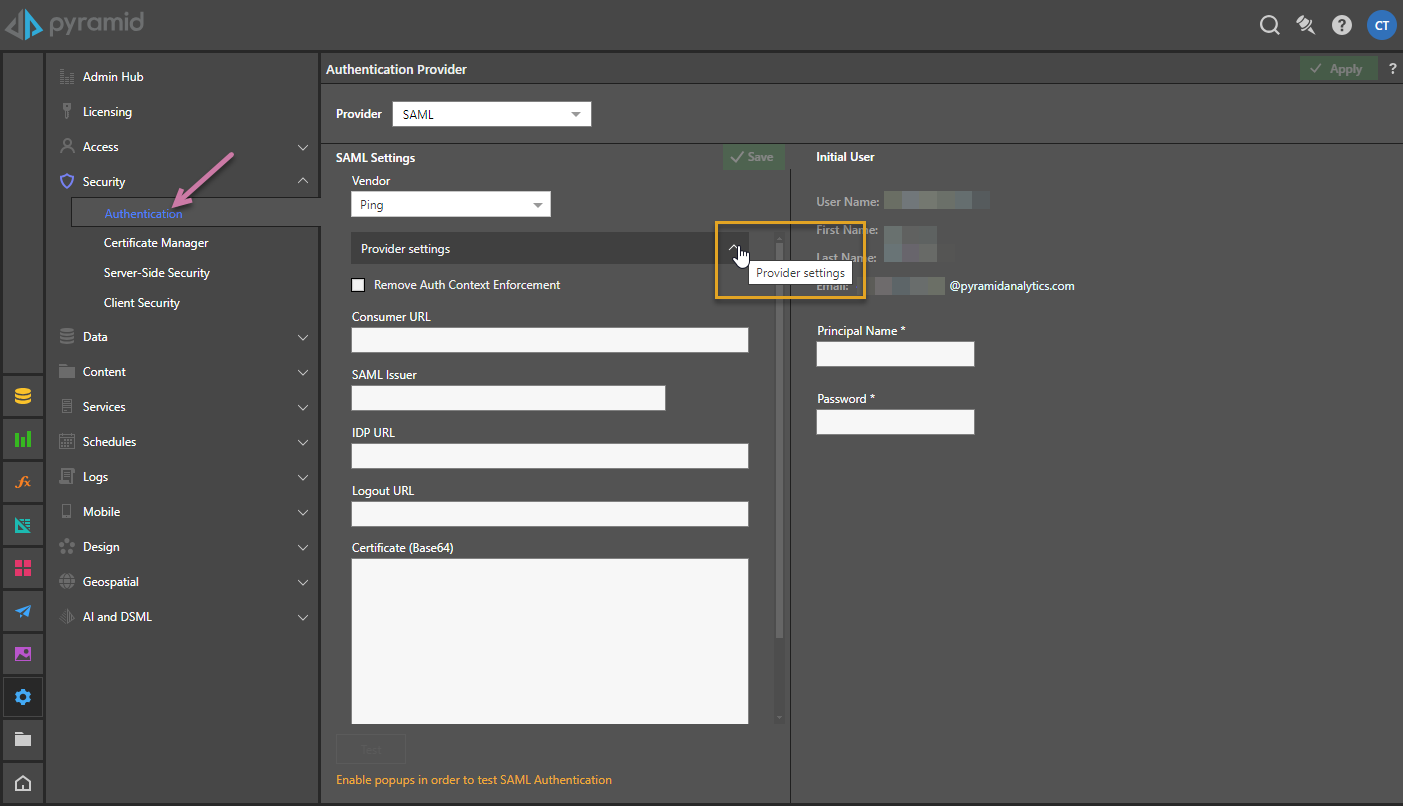This screenshot has width=1403, height=806.
Task: Open the green bar chart module icon
Action: tap(23, 439)
